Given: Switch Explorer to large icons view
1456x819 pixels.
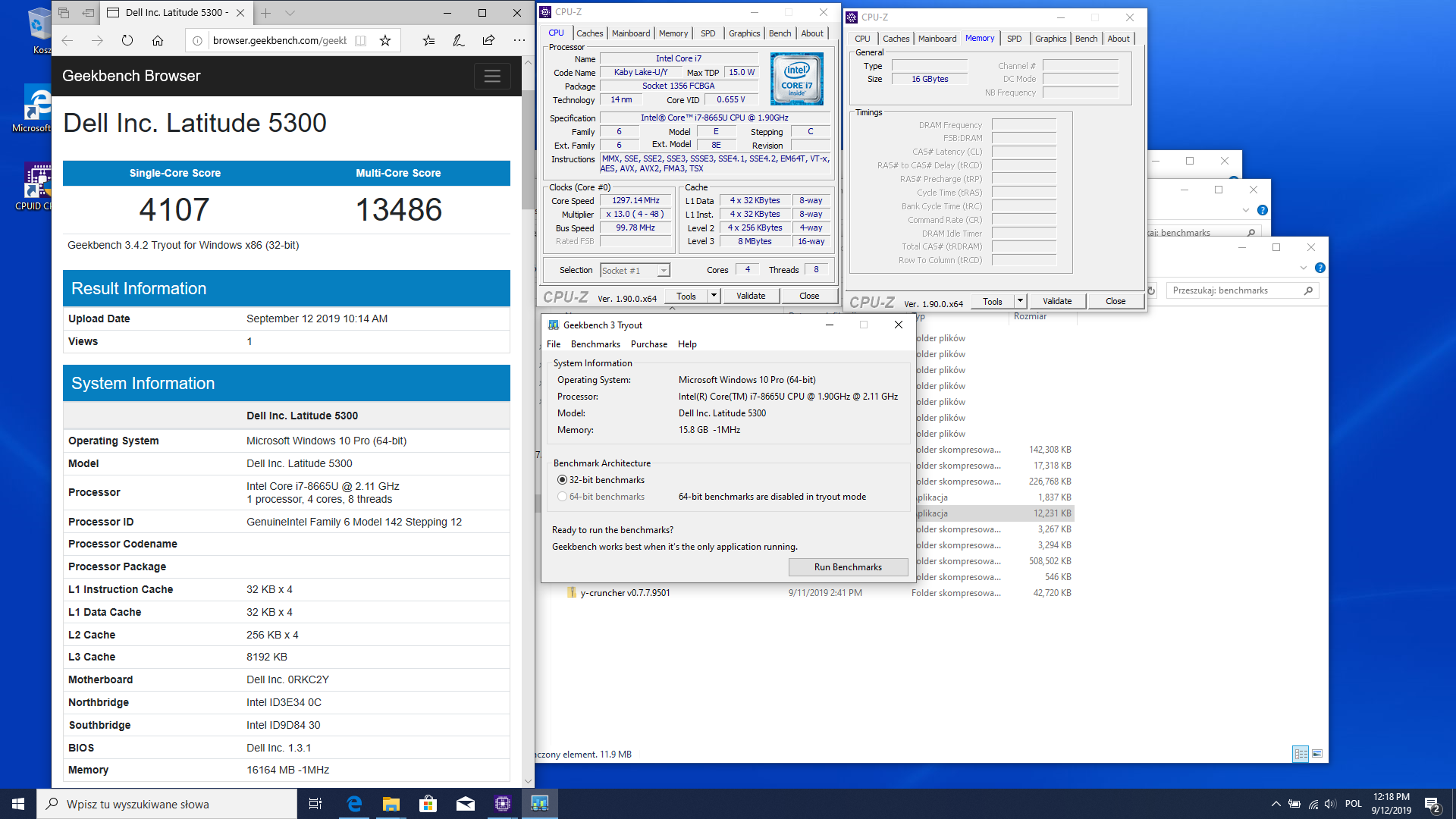Looking at the screenshot, I should click(x=1317, y=754).
